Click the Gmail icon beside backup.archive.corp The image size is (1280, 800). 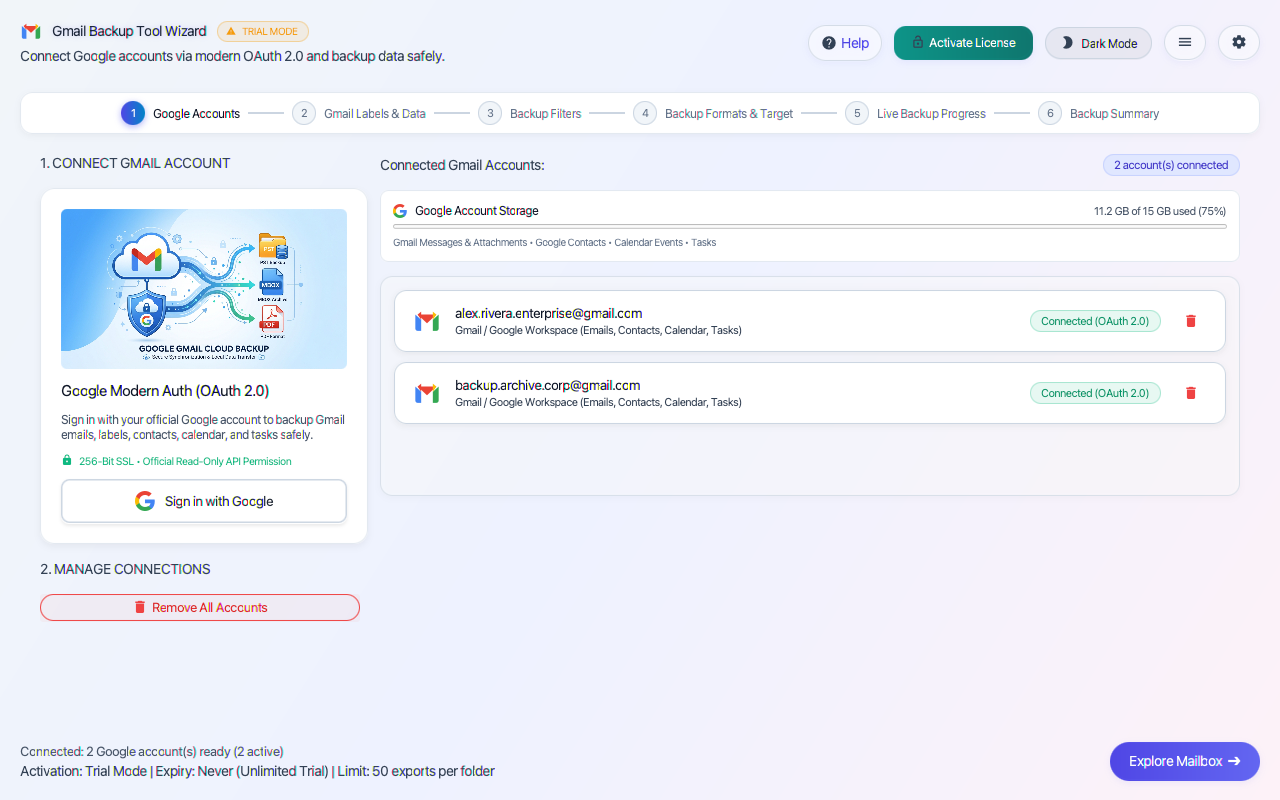pyautogui.click(x=427, y=393)
